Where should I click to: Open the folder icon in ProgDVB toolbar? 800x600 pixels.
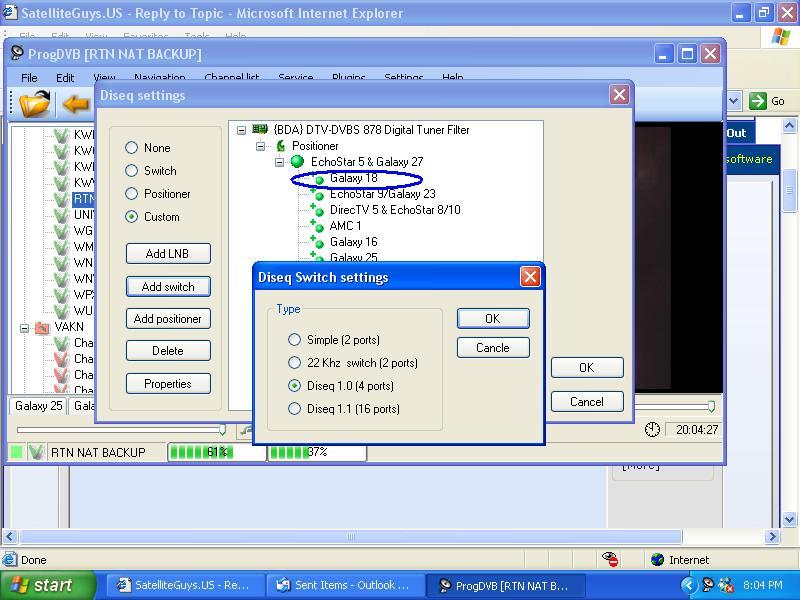click(34, 103)
